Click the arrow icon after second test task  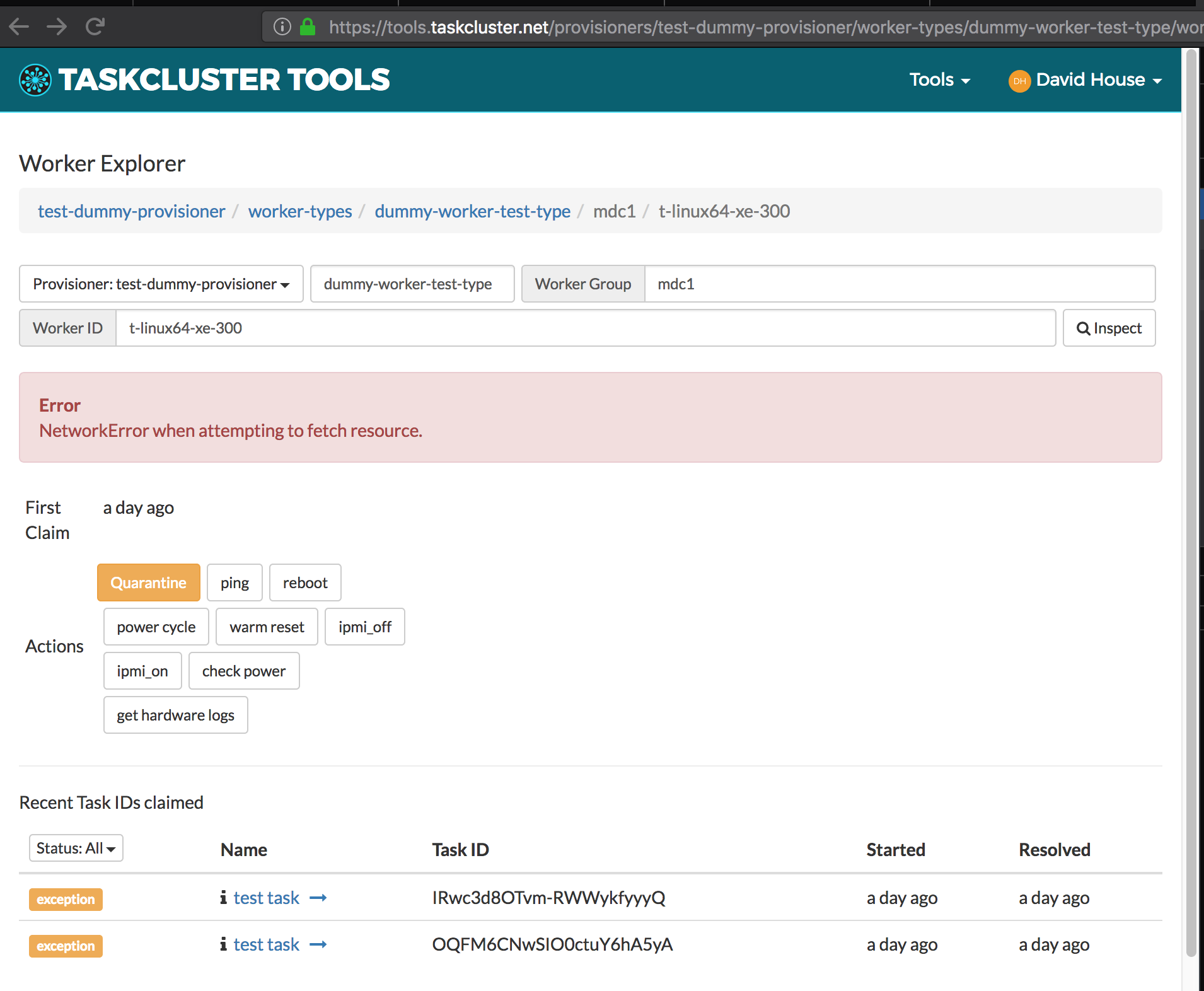318,944
